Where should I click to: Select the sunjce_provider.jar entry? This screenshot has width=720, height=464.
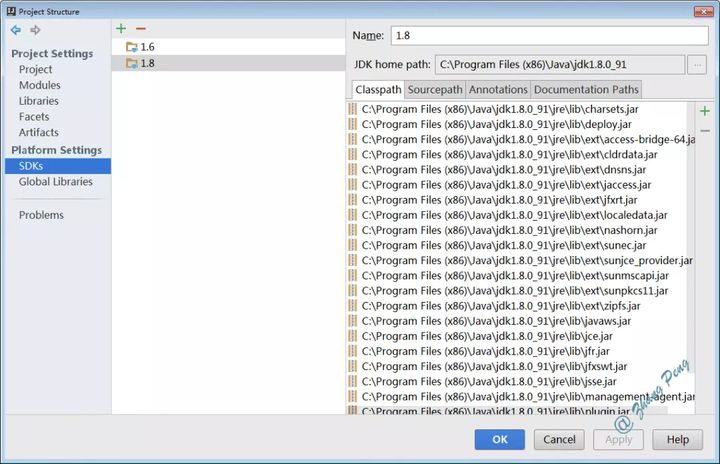coord(527,260)
